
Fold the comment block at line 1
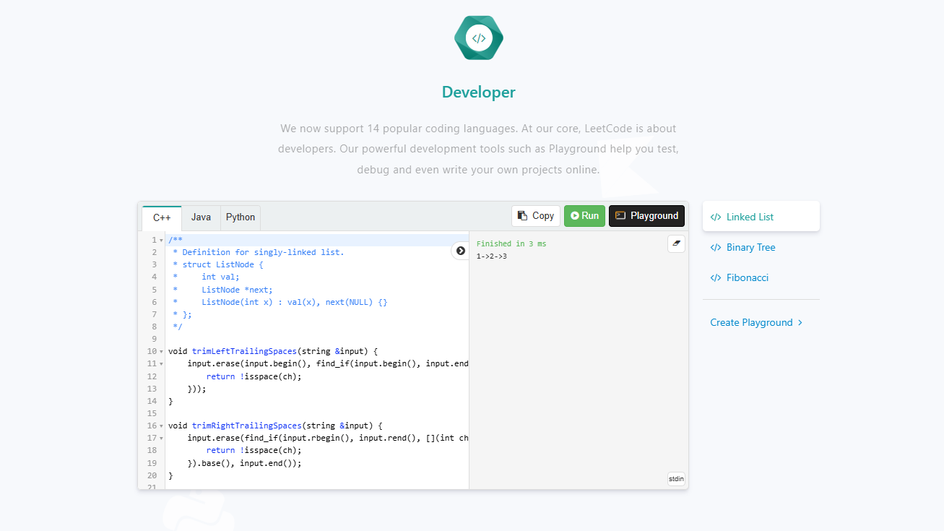161,240
